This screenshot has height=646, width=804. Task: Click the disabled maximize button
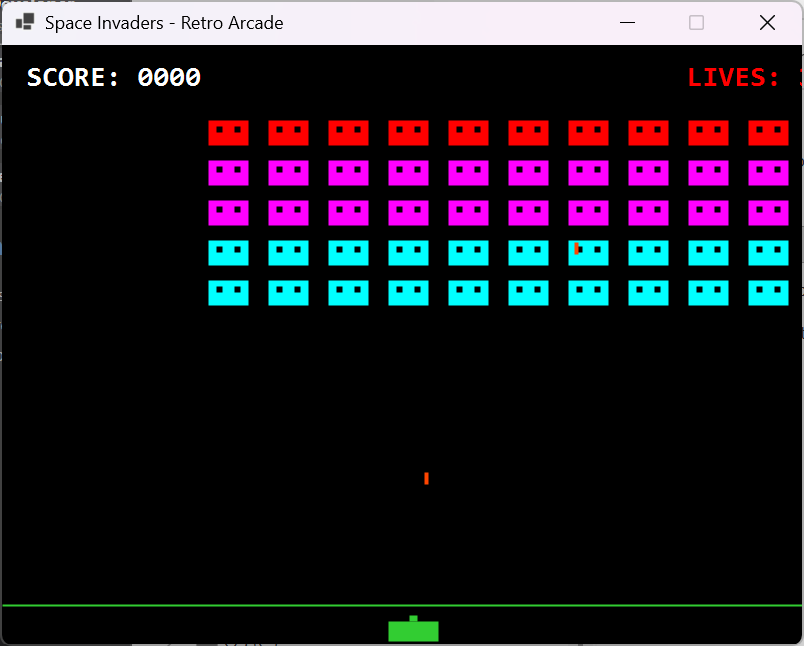point(696,23)
